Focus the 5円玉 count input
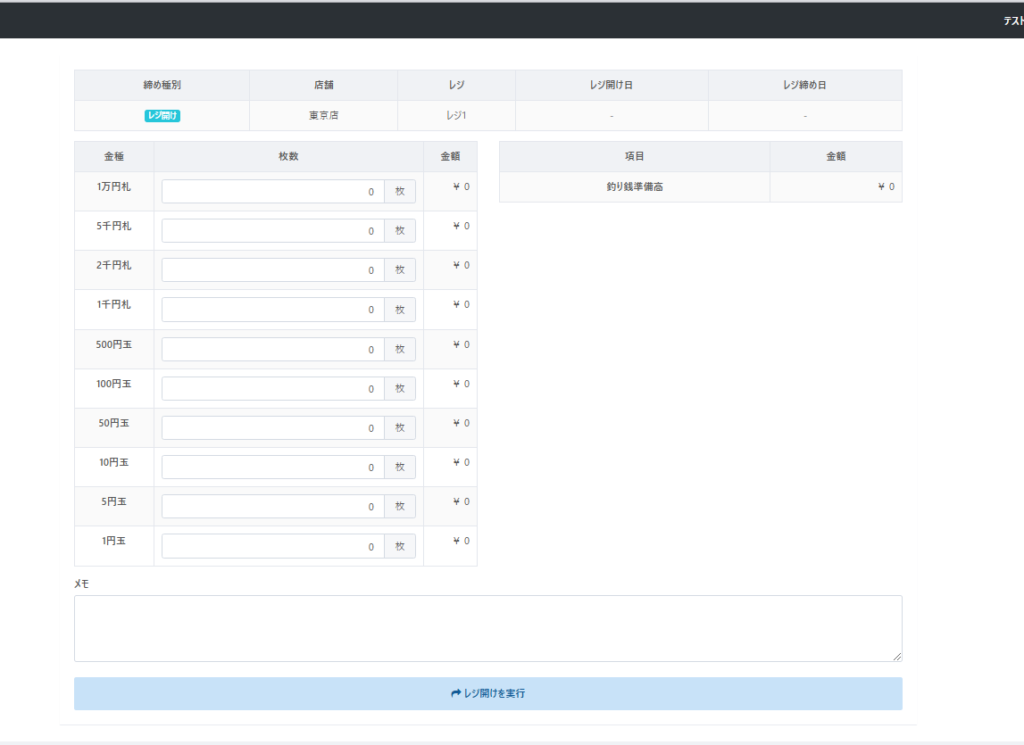The image size is (1024, 745). 273,506
